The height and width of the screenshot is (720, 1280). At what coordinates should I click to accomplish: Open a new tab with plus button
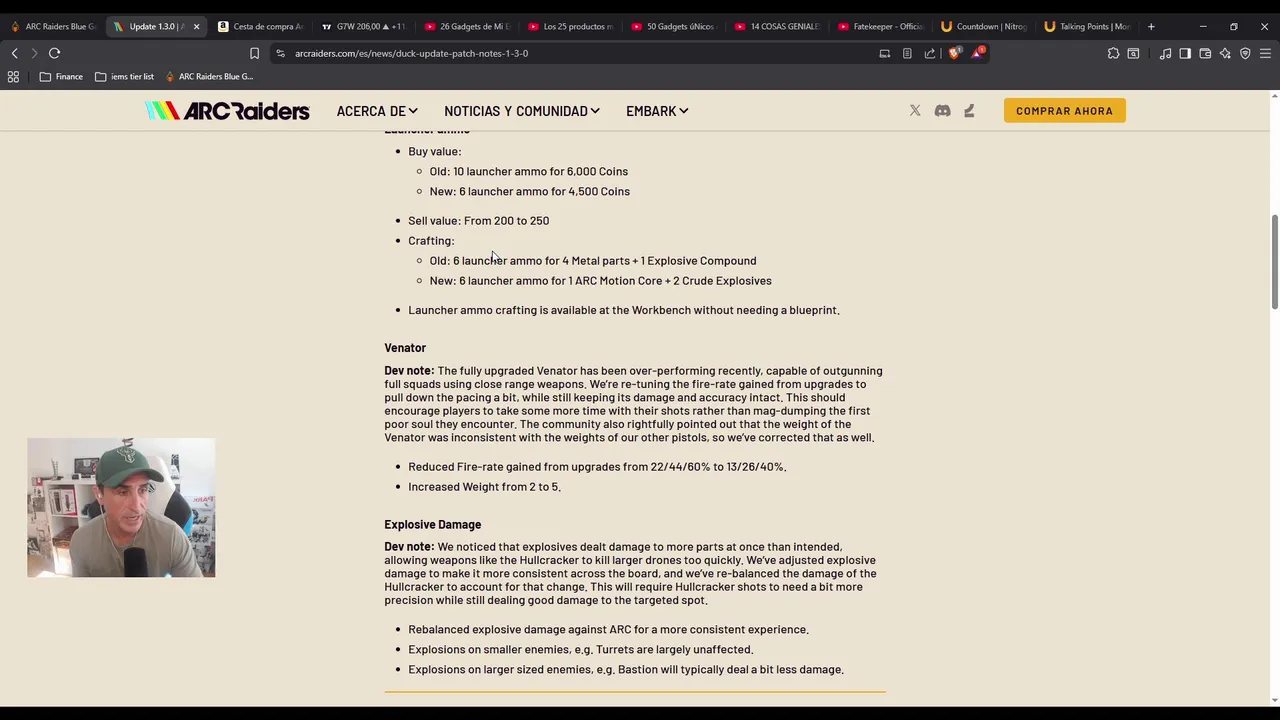[x=1151, y=26]
